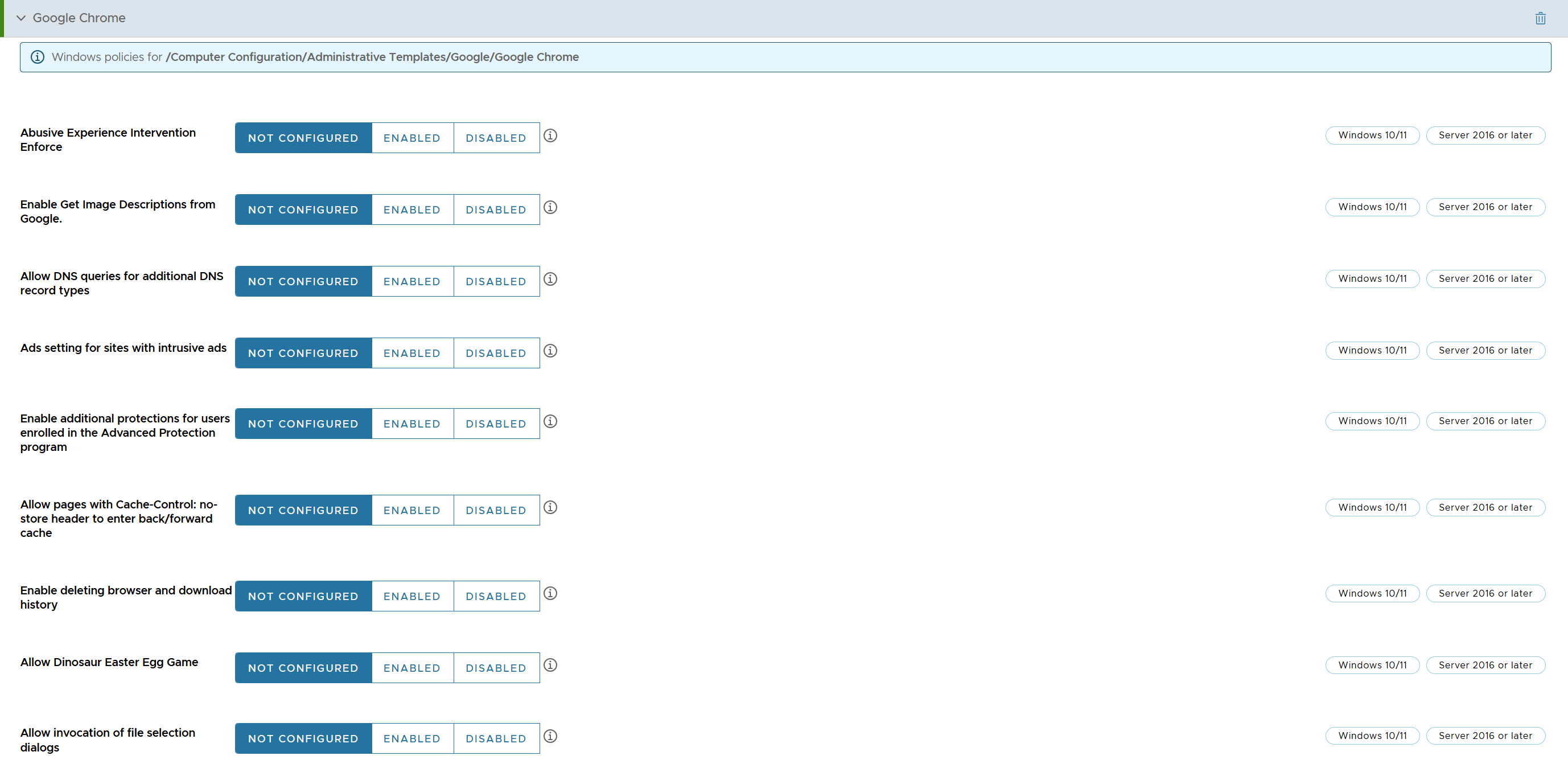Click Windows 10/11 tag on Image Descriptions row
This screenshot has width=1568, height=768.
[1372, 208]
